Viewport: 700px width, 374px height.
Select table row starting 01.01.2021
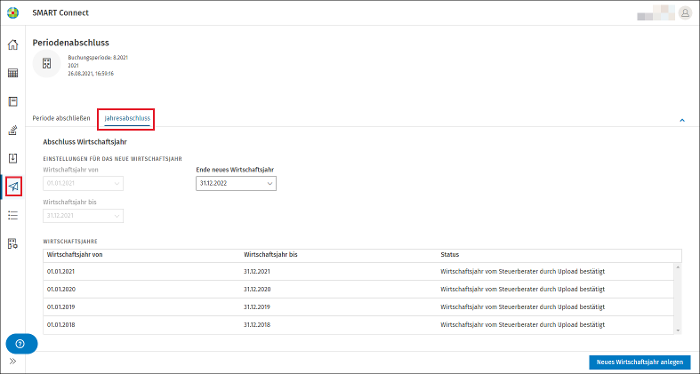[x=358, y=271]
